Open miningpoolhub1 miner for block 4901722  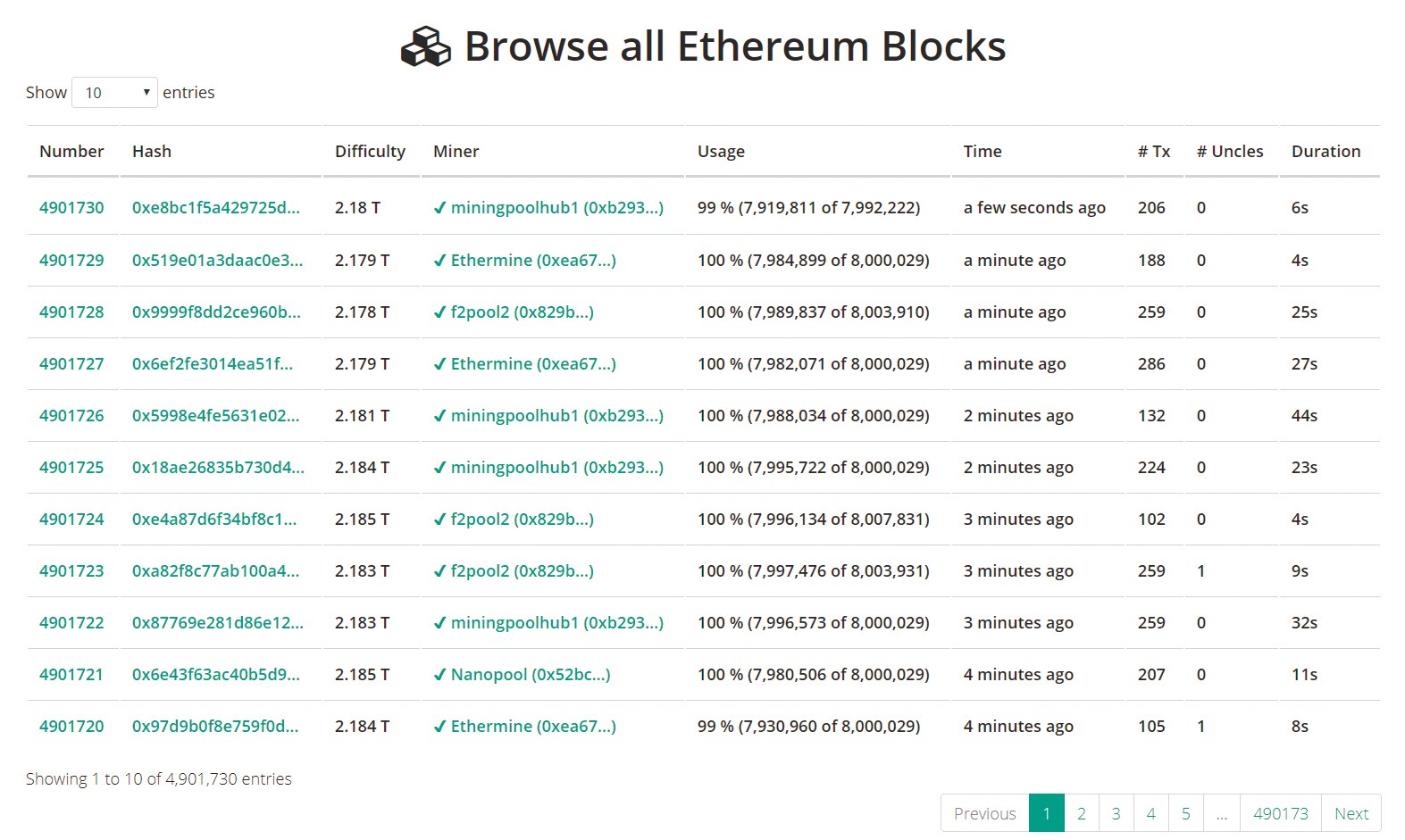[557, 623]
